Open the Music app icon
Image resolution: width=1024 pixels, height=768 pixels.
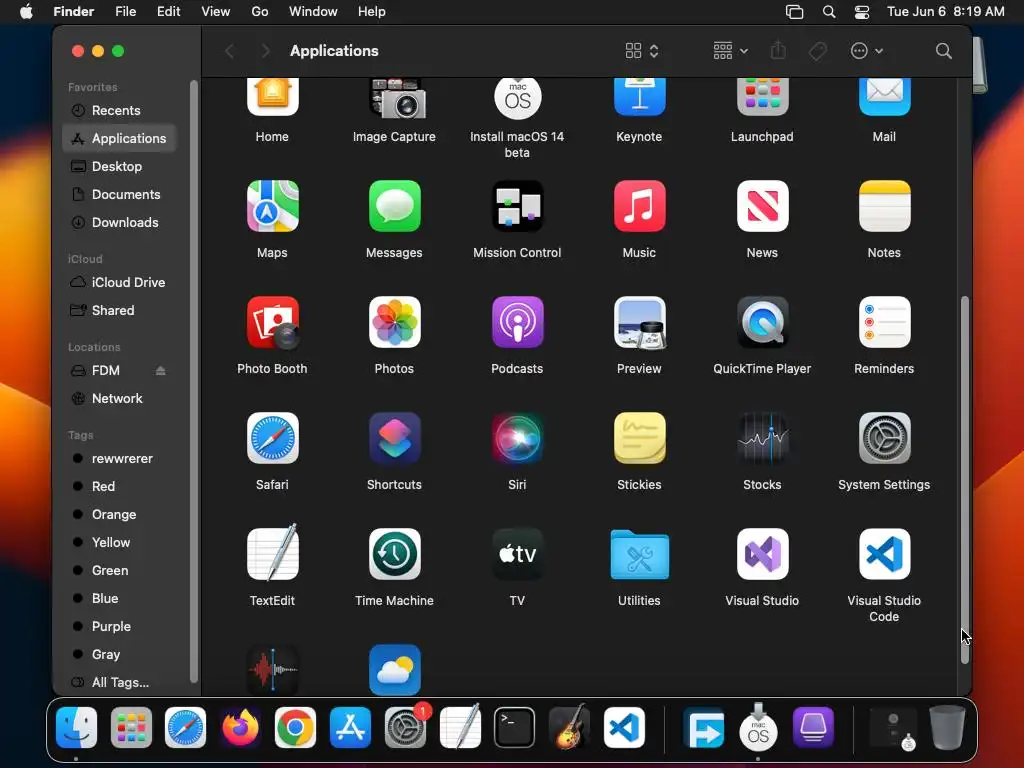click(639, 206)
